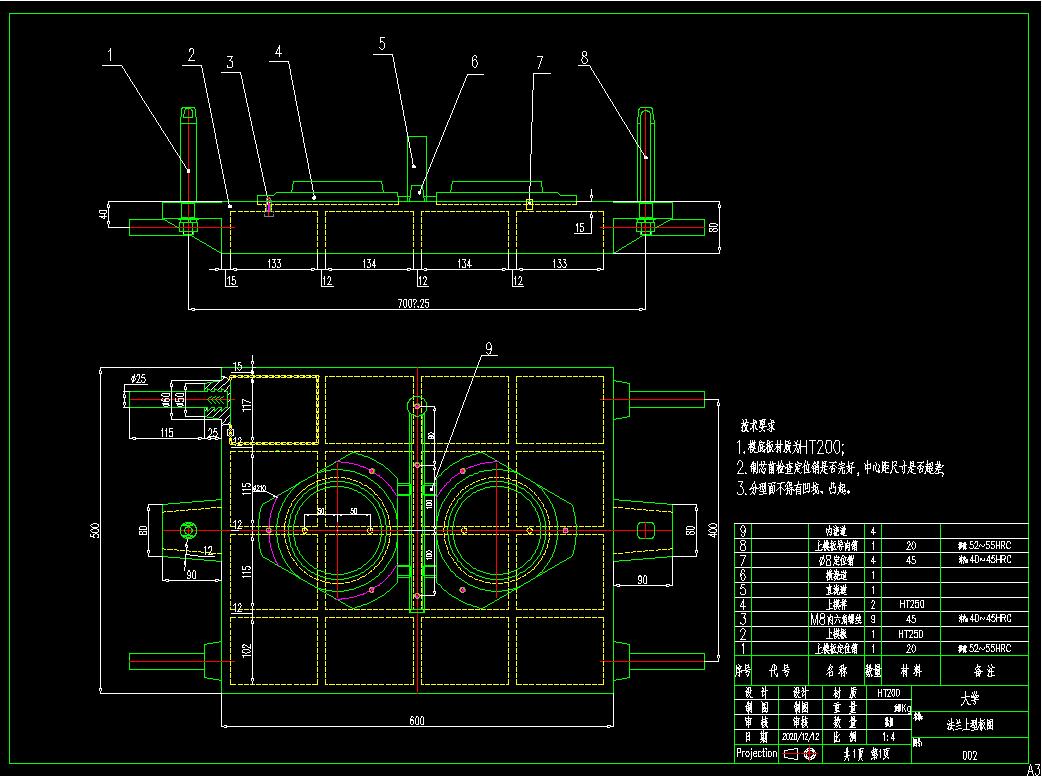Click the first-angle projection symbol in title block
The height and width of the screenshot is (776, 1042).
800,754
